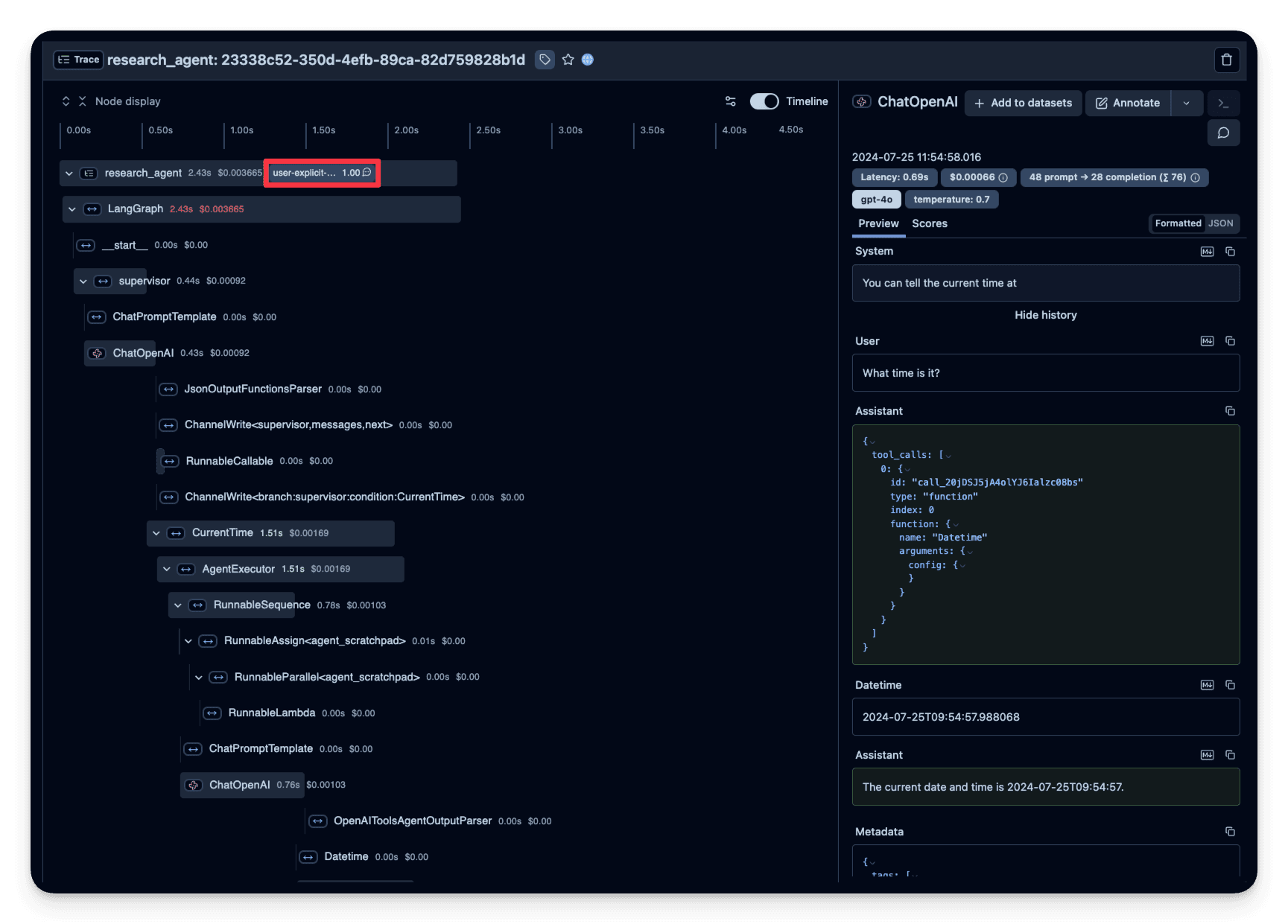Click the trace tag icon
1288x924 pixels.
point(545,60)
